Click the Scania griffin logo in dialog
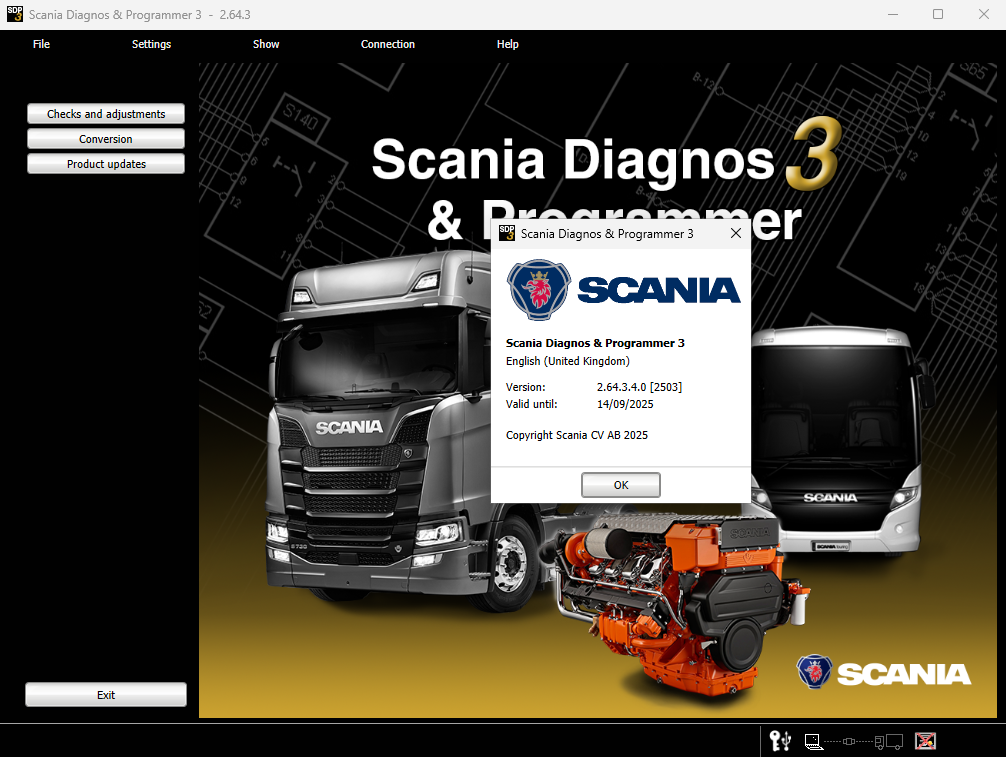The width and height of the screenshot is (1006, 757). [x=538, y=289]
